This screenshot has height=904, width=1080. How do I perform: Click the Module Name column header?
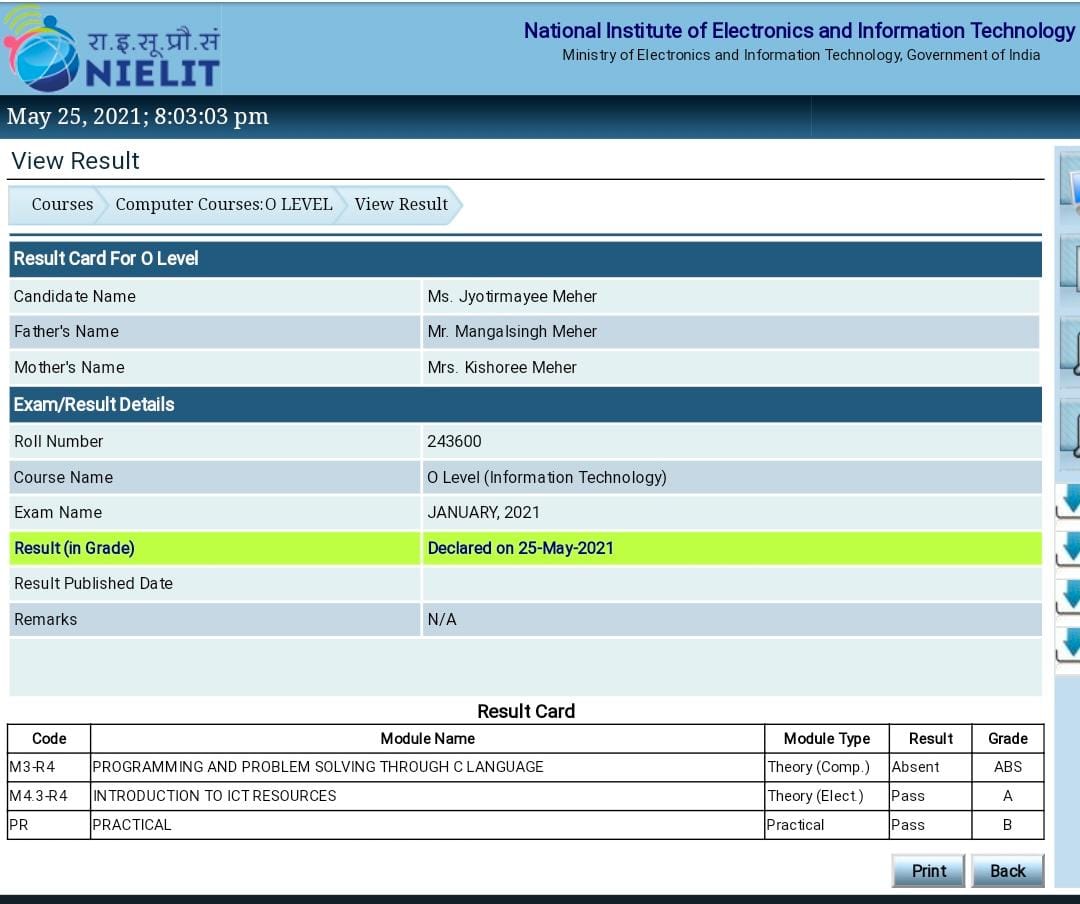pyautogui.click(x=427, y=739)
